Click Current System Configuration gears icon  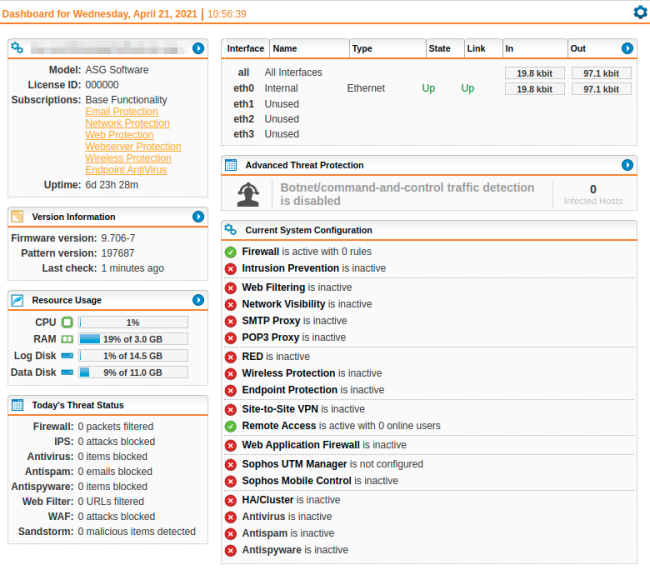click(230, 230)
